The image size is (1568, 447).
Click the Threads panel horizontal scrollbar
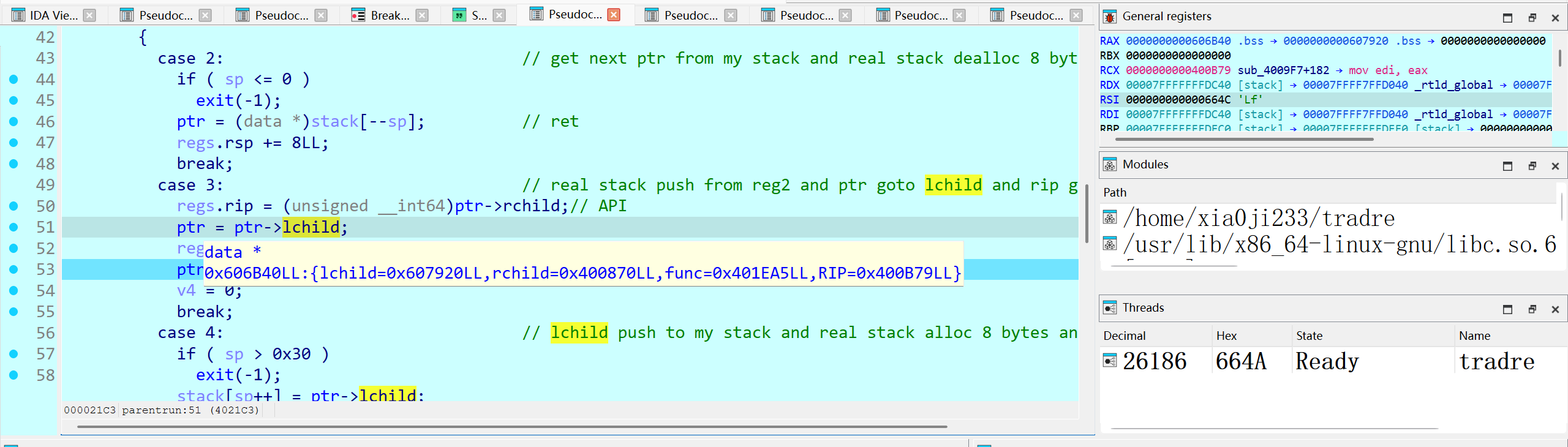tap(1274, 428)
